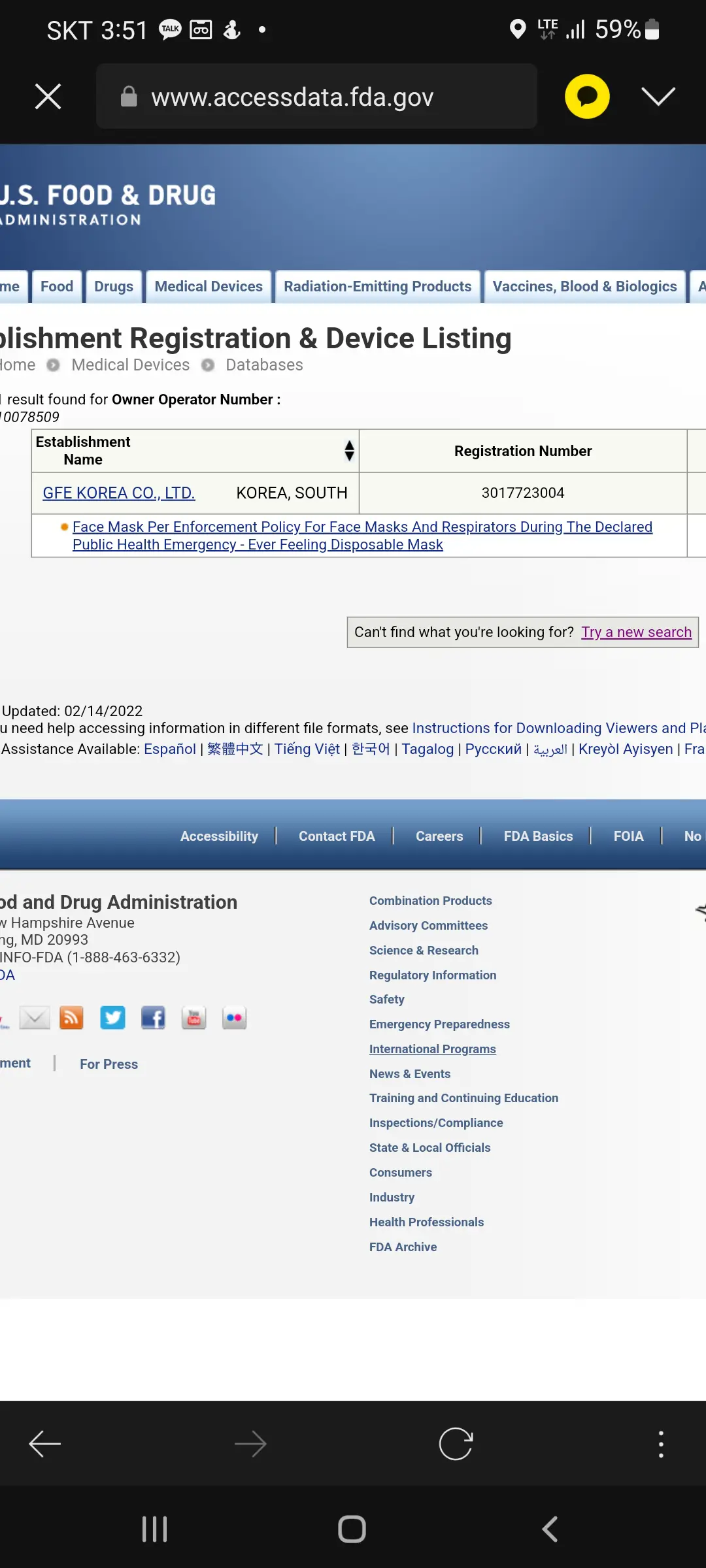Click the email envelope icon
Screen dimensions: 706x1568
(35, 1018)
